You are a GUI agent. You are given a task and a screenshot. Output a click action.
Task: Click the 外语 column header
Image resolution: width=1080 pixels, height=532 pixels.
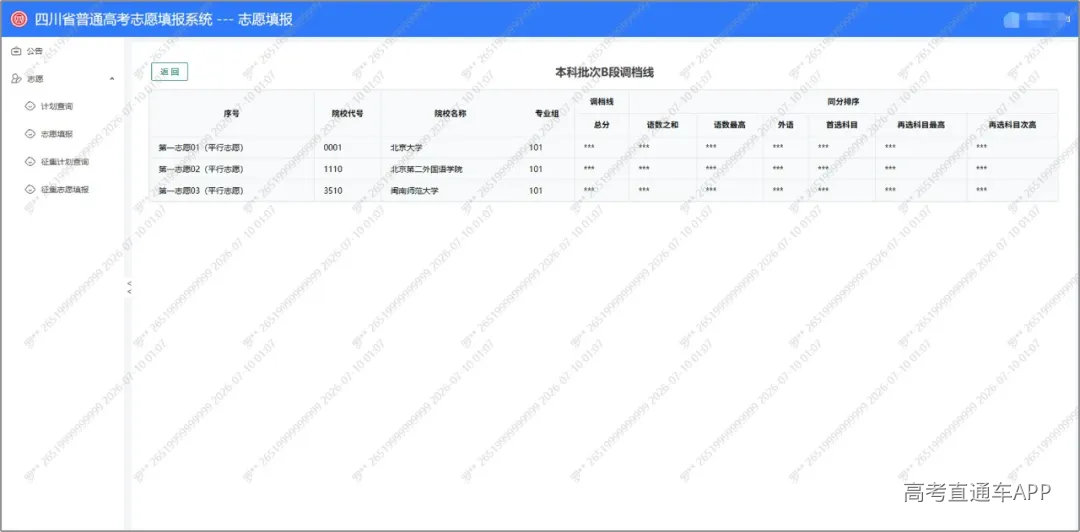(786, 125)
